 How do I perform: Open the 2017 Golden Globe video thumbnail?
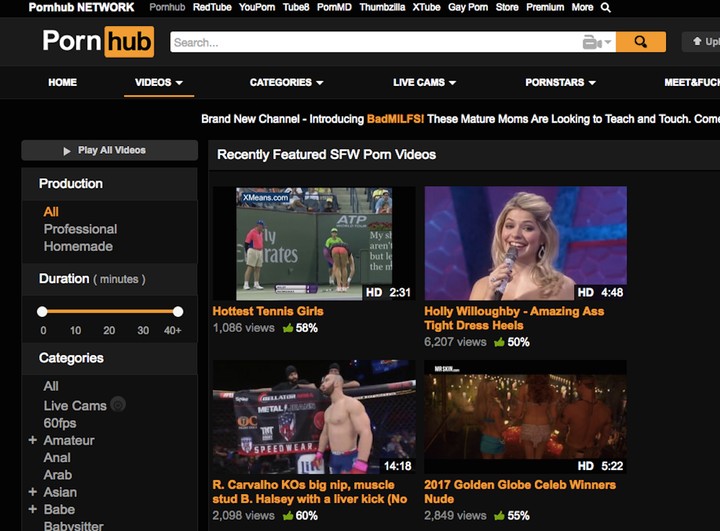pos(525,417)
